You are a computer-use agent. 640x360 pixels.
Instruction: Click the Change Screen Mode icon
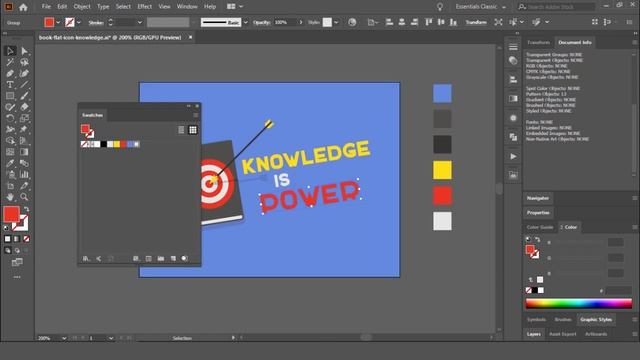click(x=17, y=262)
